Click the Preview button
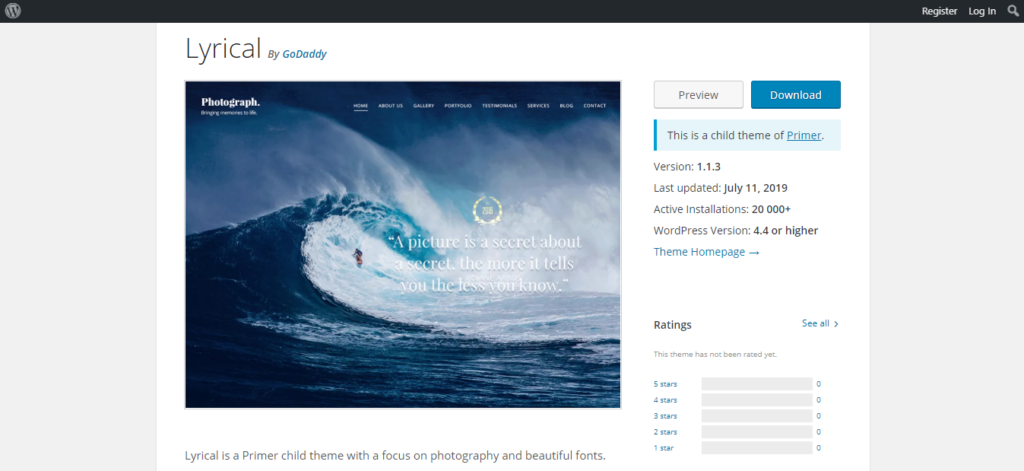Image resolution: width=1024 pixels, height=471 pixels. click(x=698, y=95)
